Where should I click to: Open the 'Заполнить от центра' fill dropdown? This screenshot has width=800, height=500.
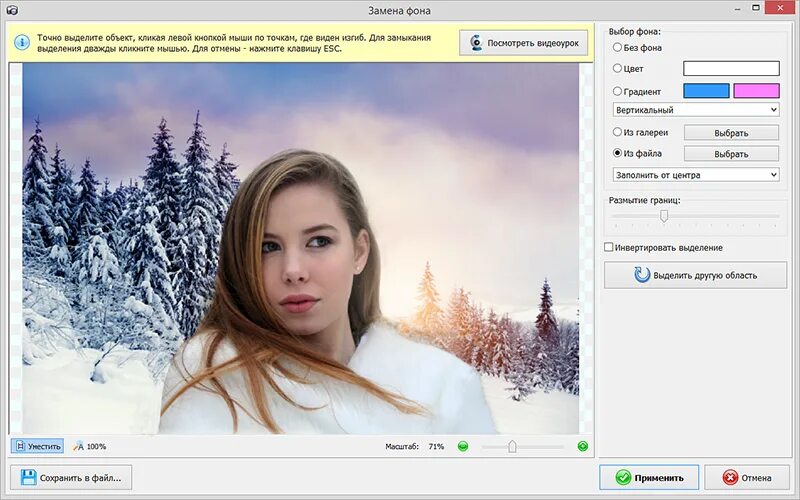tap(696, 174)
